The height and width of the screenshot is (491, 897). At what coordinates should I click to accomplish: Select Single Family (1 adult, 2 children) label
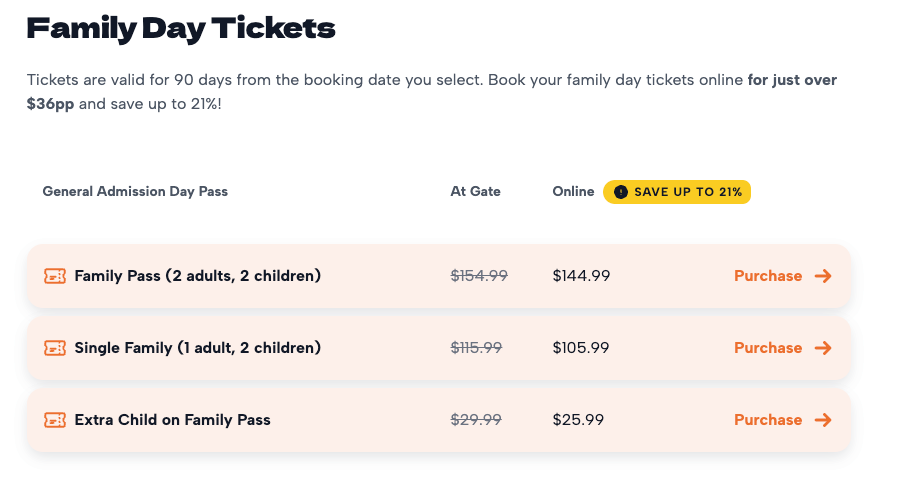click(x=197, y=348)
